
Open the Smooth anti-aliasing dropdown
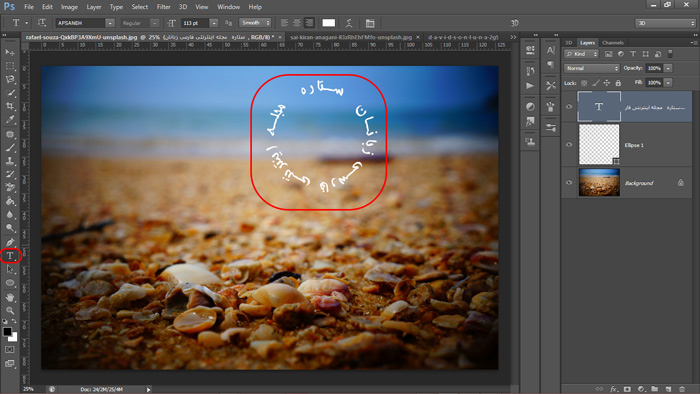pyautogui.click(x=255, y=23)
